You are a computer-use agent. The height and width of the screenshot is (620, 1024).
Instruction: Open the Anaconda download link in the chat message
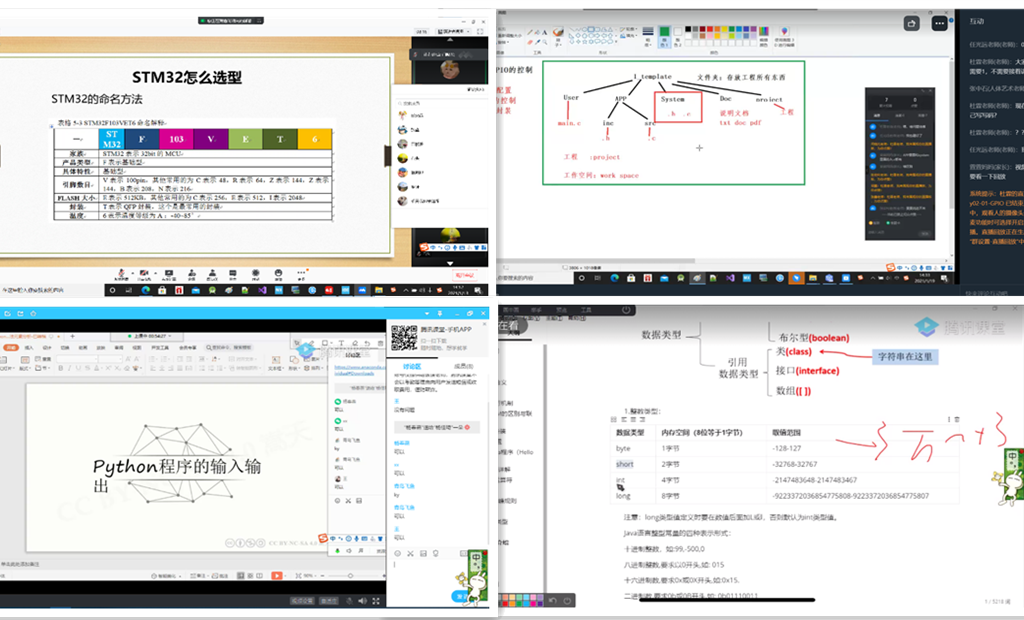(x=360, y=368)
